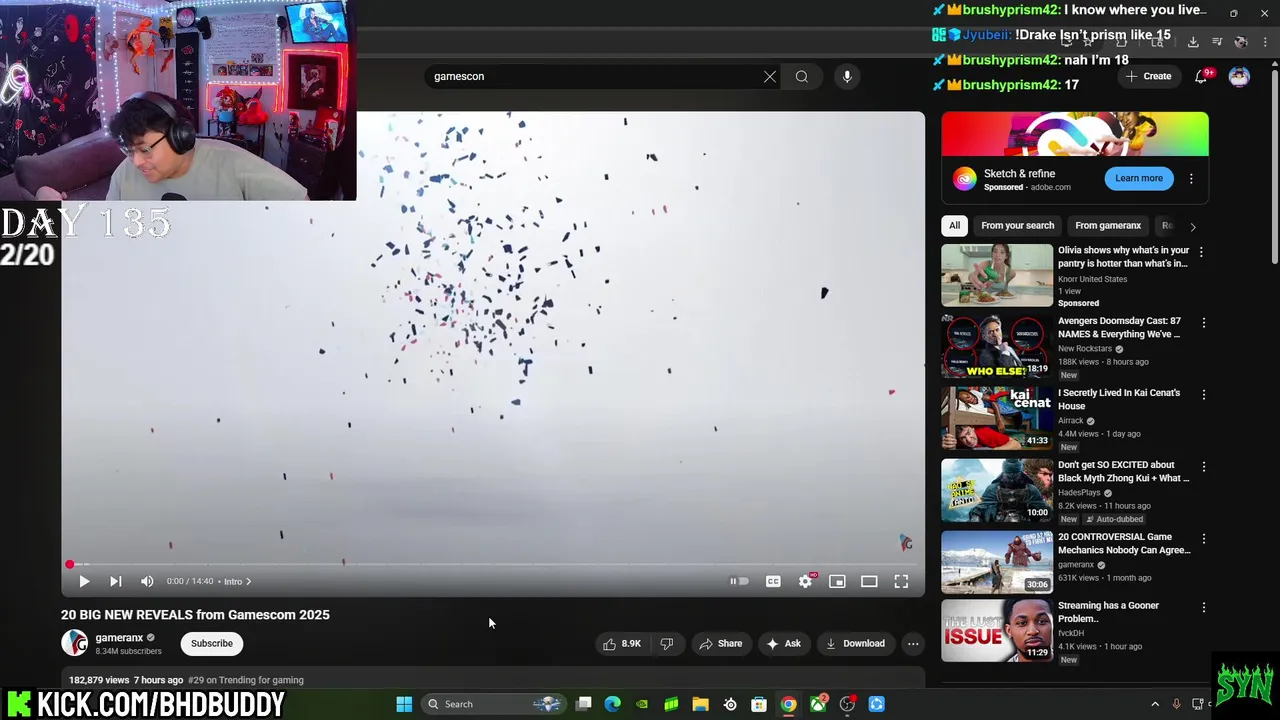This screenshot has width=1280, height=720.
Task: Like the video with 8.9K likes
Action: [x=621, y=644]
